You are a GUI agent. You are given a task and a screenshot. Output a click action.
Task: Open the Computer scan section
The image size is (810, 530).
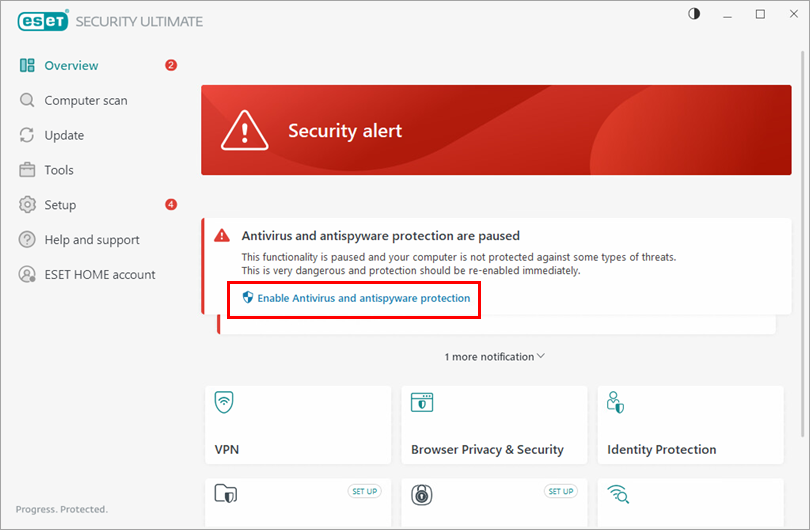(85, 100)
